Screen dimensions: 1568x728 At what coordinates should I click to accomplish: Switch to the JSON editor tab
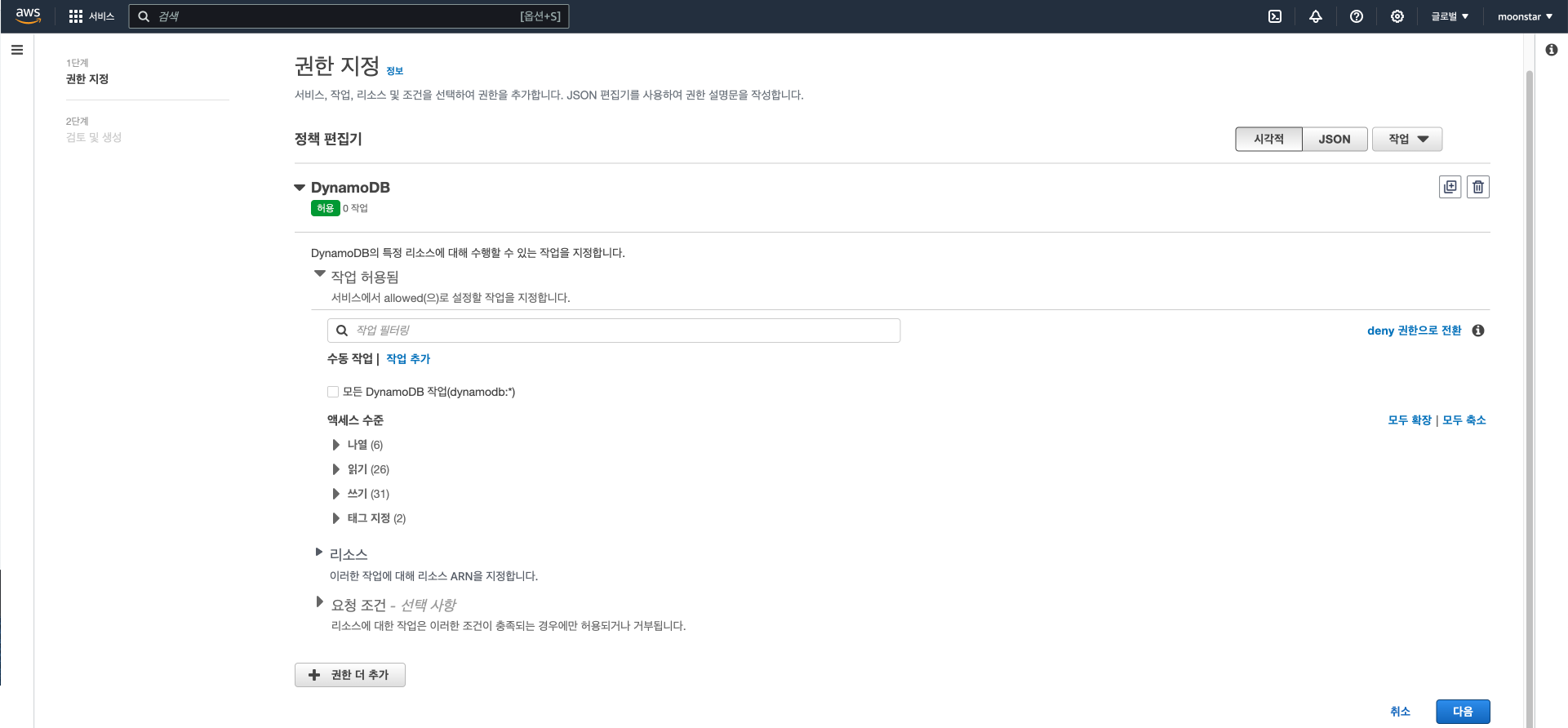coord(1335,139)
